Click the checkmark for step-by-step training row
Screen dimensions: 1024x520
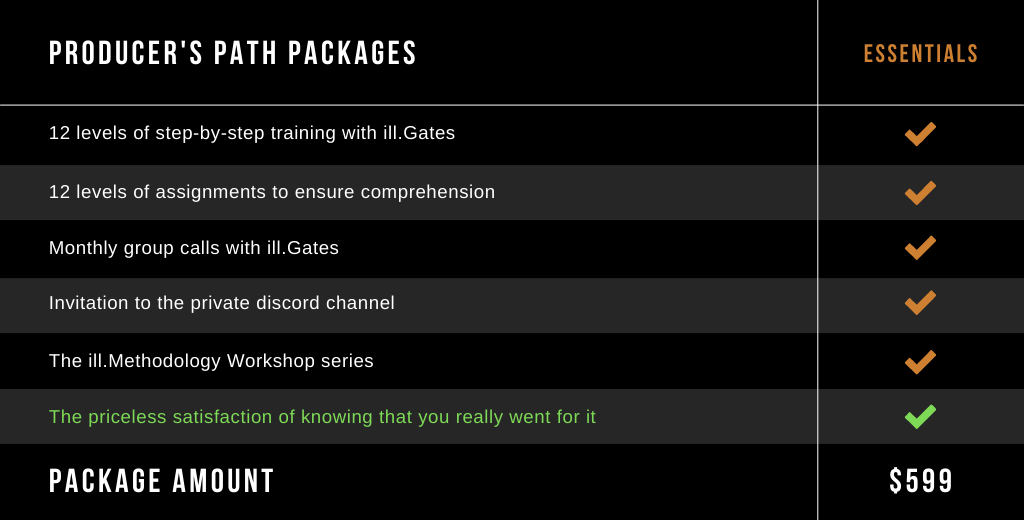tap(920, 134)
